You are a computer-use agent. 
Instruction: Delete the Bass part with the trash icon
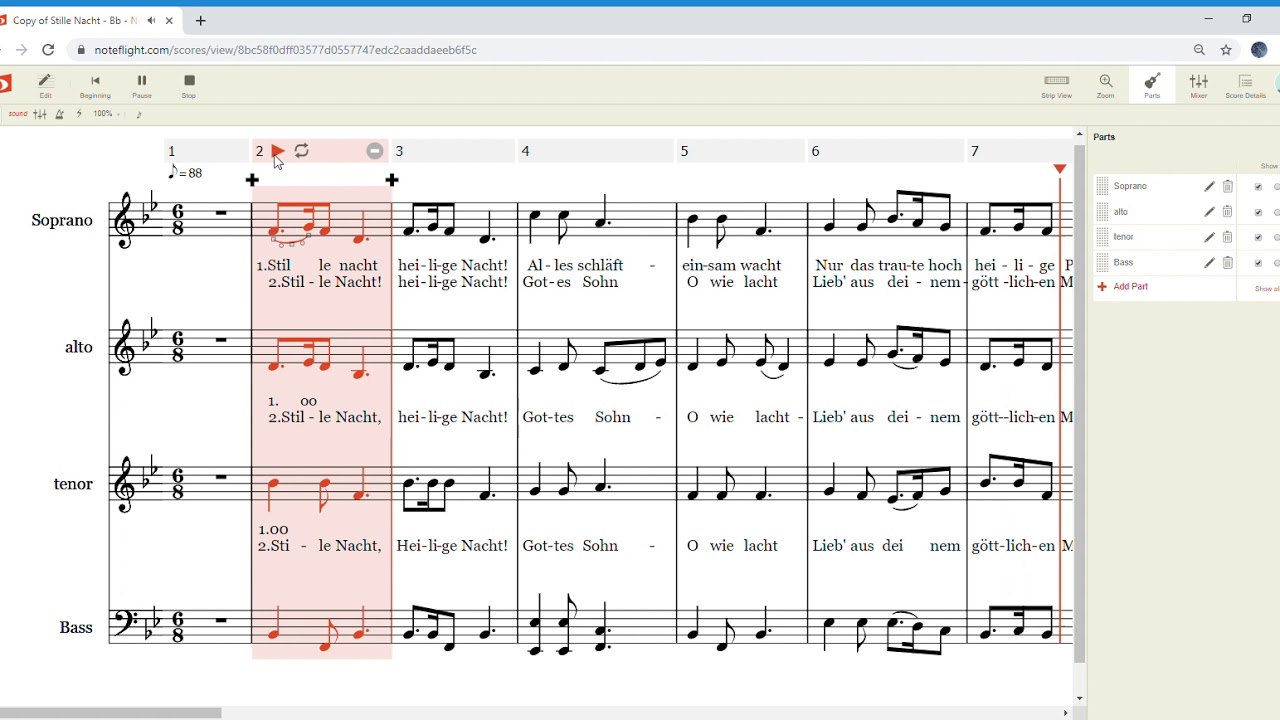[x=1228, y=262]
